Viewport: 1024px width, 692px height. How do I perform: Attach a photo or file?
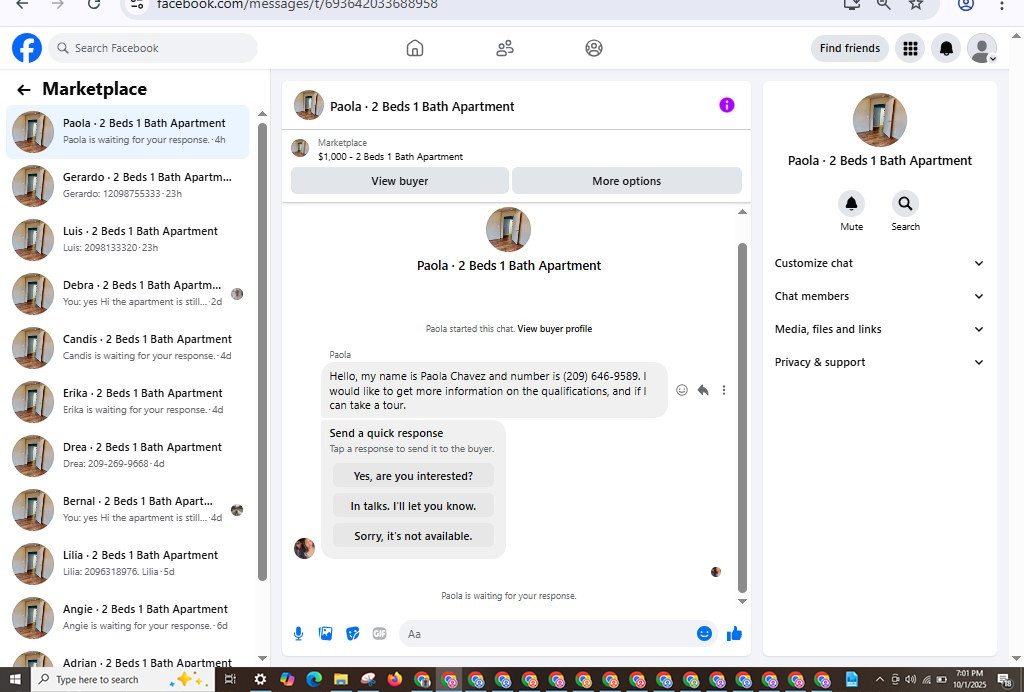[325, 633]
